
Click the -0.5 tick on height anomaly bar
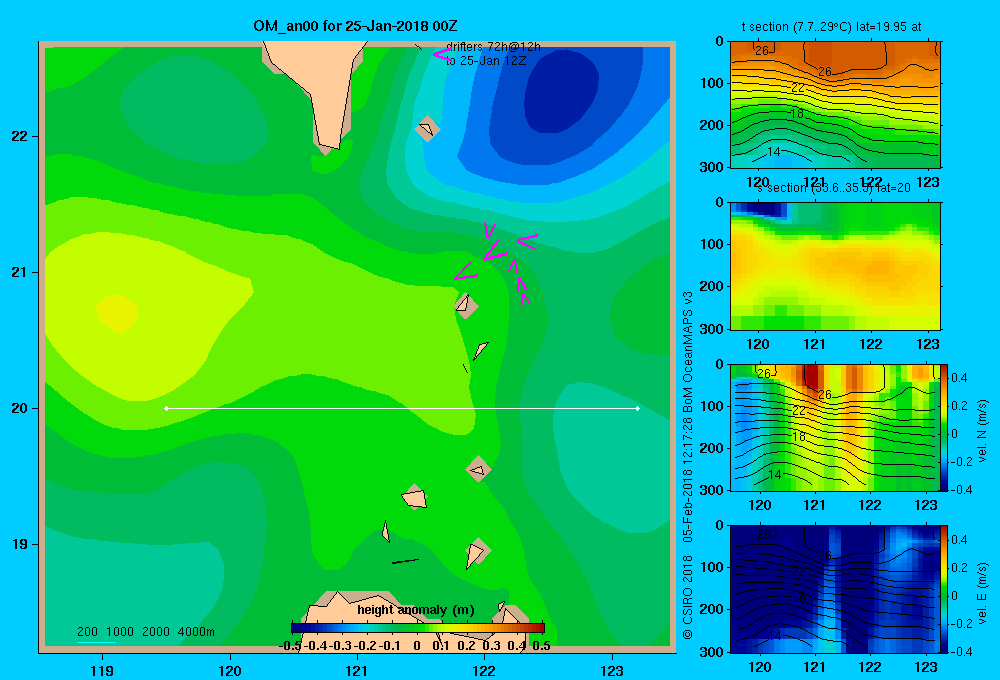290,646
